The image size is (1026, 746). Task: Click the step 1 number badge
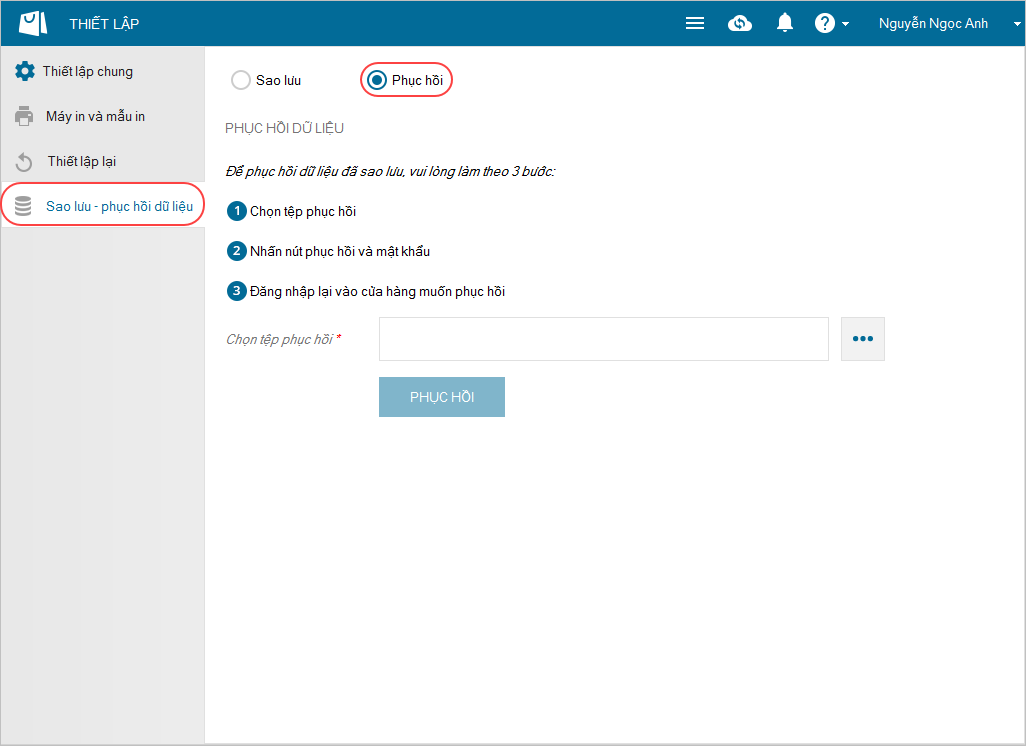[x=237, y=211]
